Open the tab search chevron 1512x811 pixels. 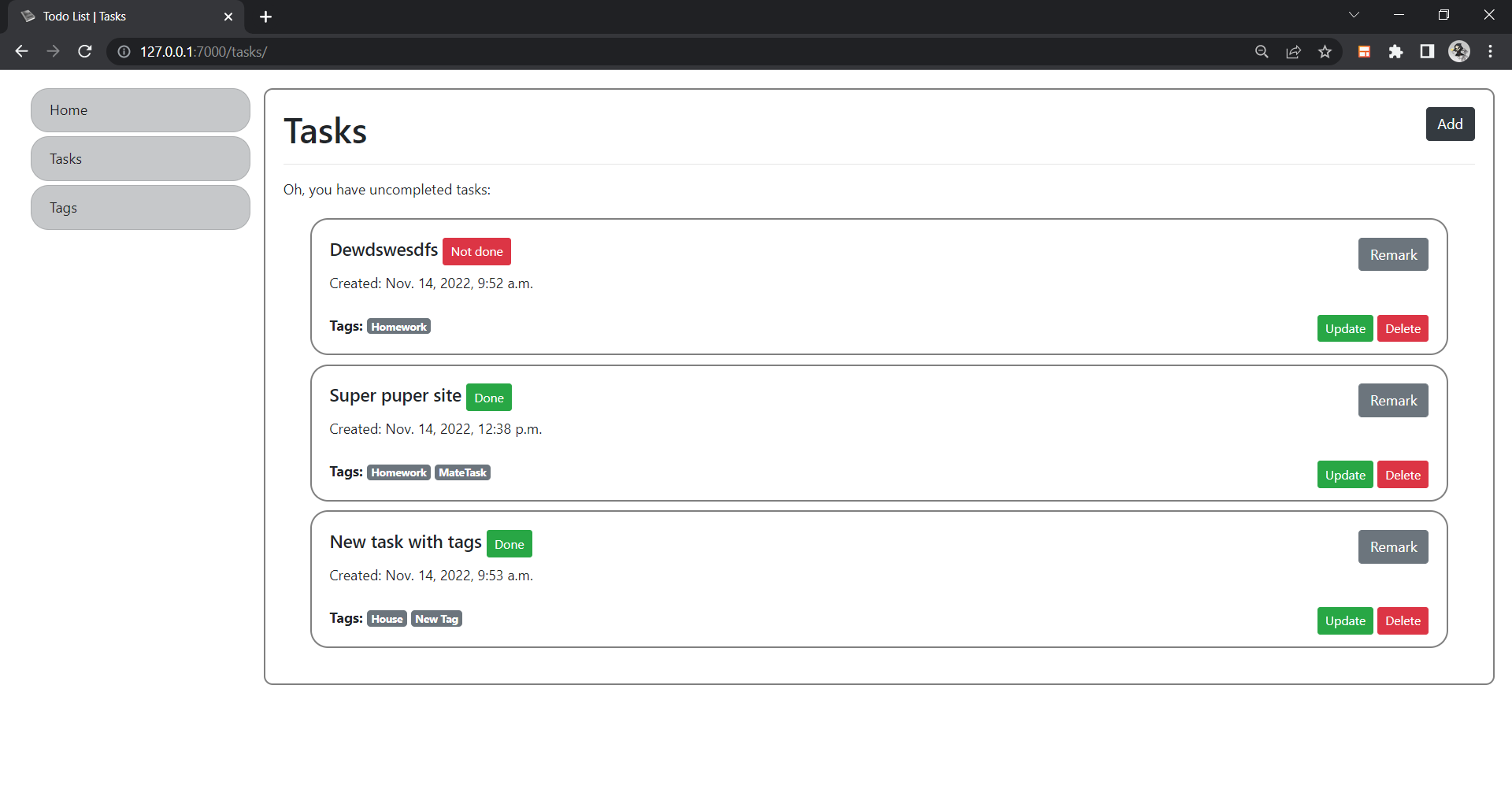[1354, 14]
